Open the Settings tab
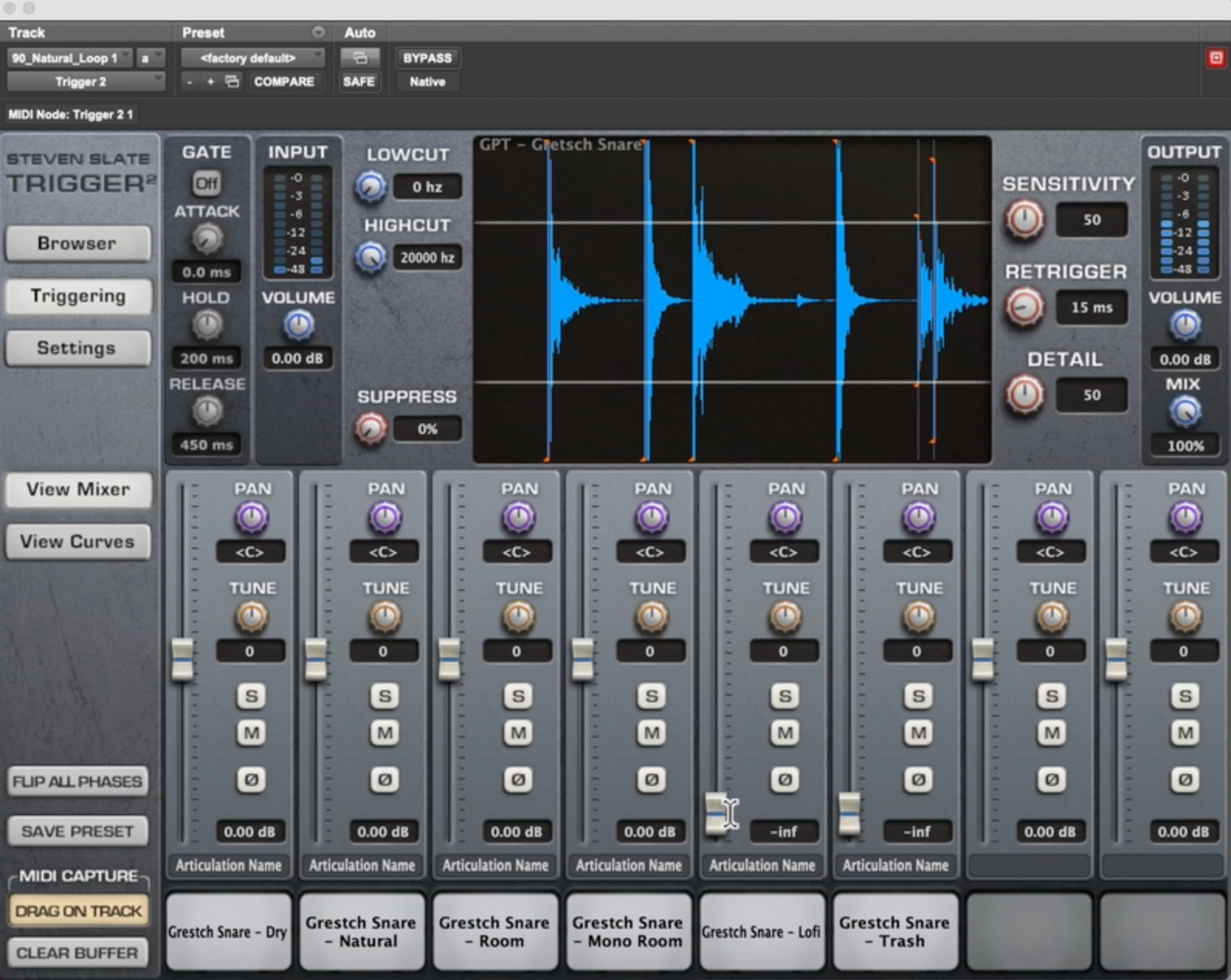Viewport: 1231px width, 980px height. click(x=78, y=348)
